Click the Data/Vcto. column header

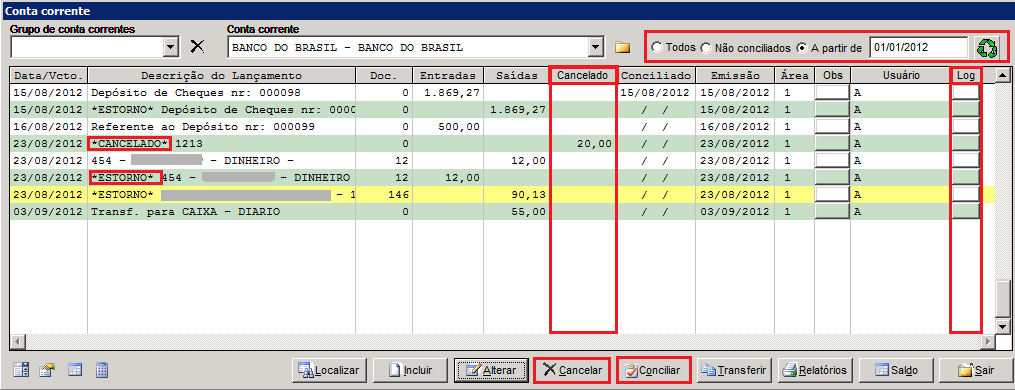(x=49, y=75)
